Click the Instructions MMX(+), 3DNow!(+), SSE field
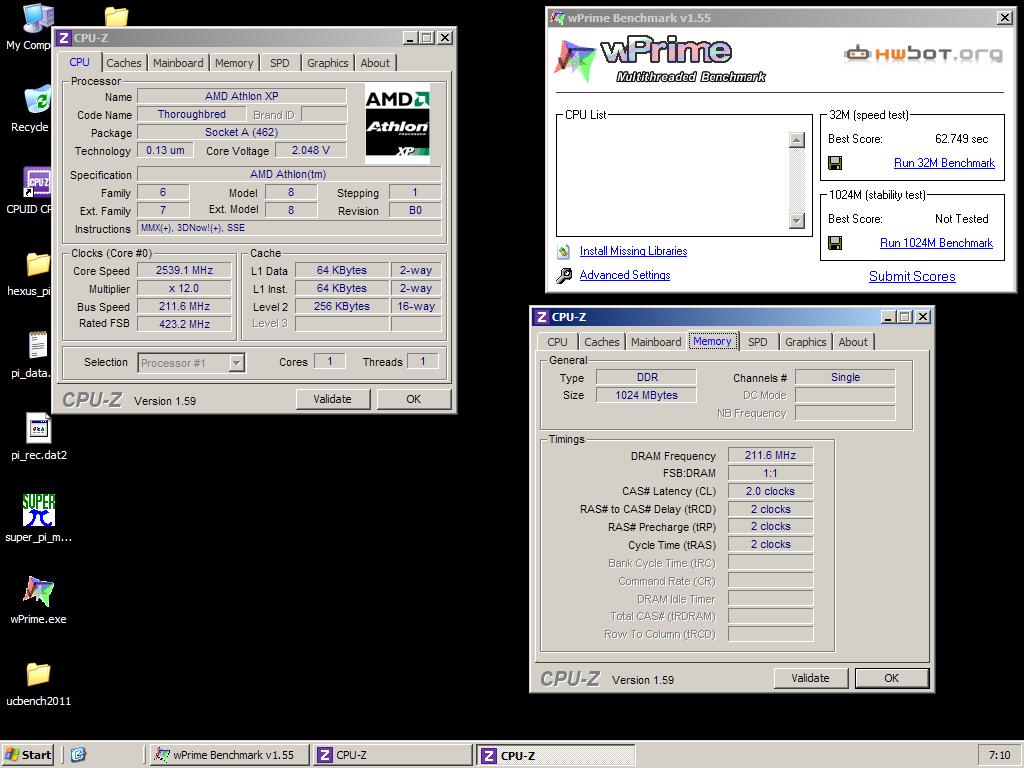Screen dimensions: 1024x768 (x=289, y=228)
